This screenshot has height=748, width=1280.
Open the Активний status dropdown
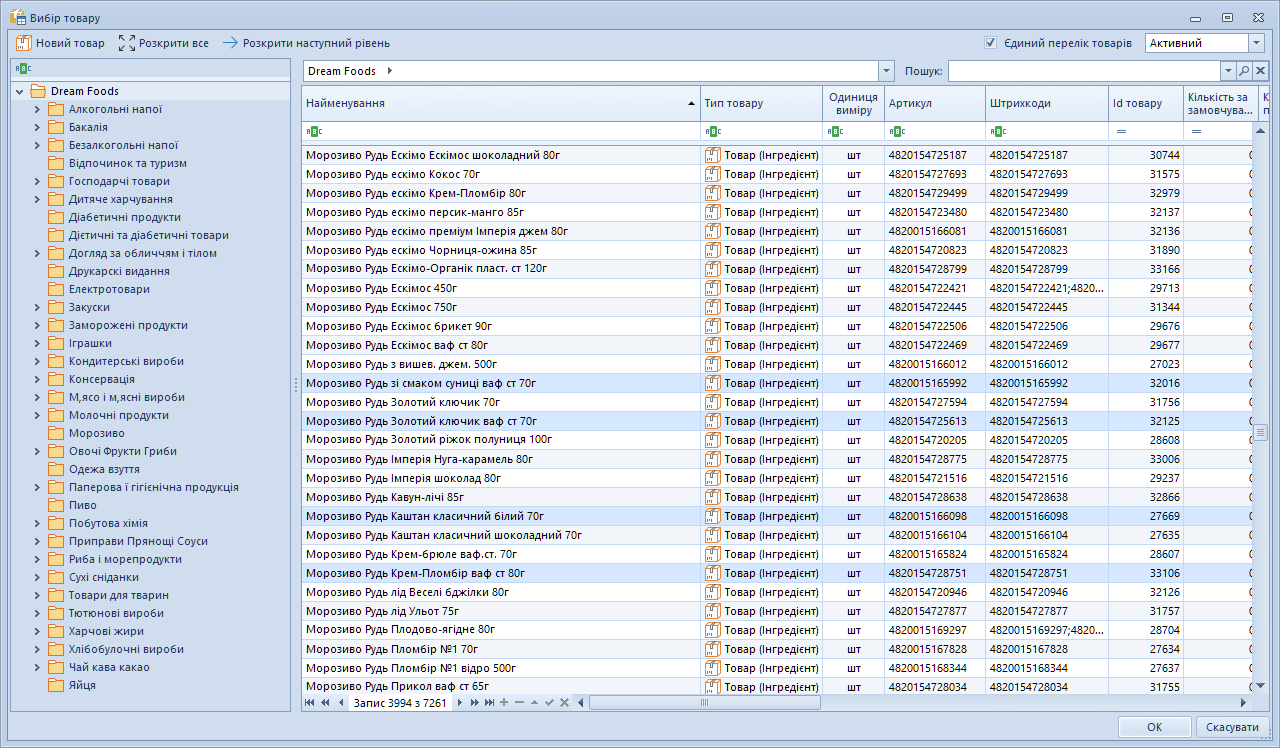(1256, 43)
